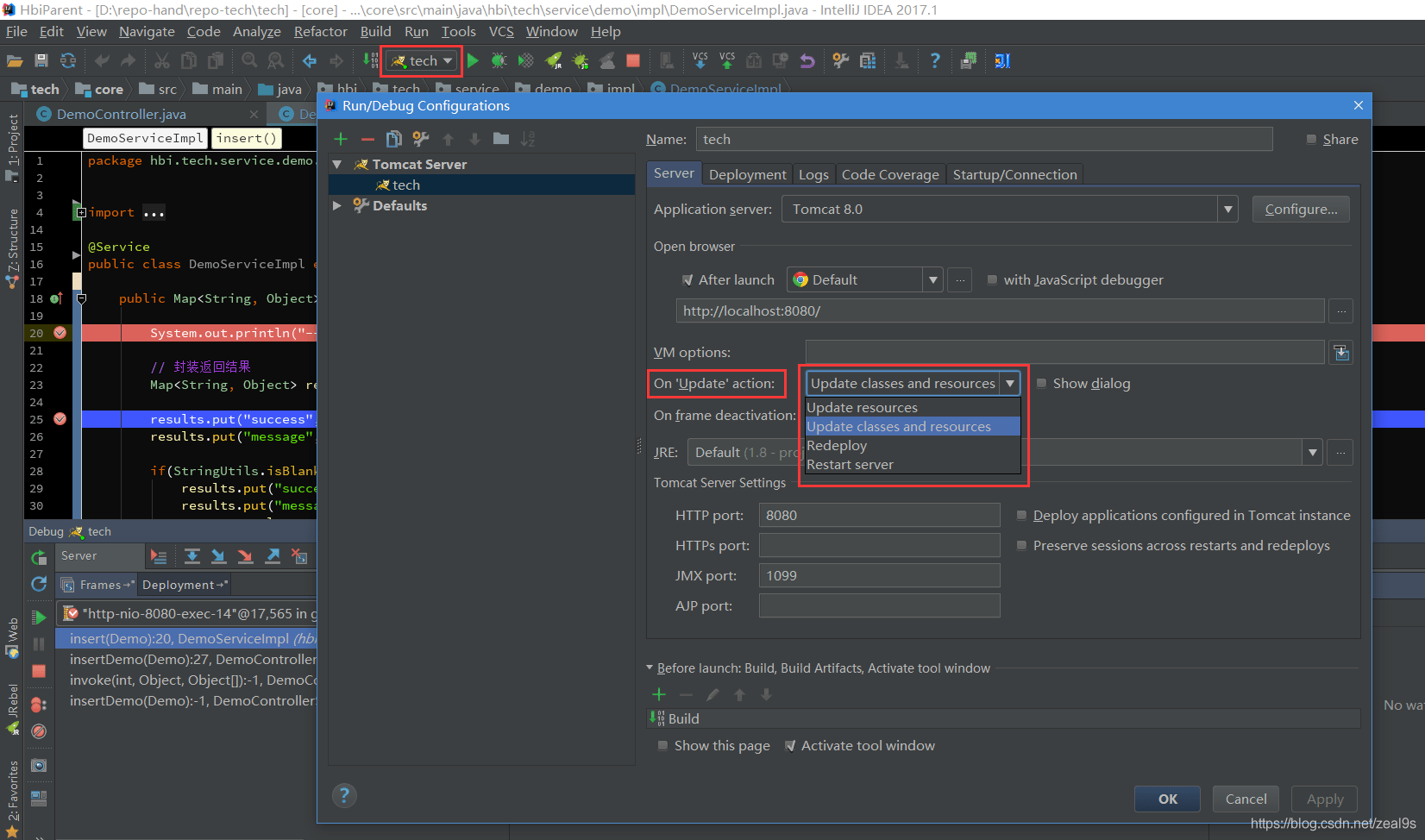Add before-launch task with green plus
1425x840 pixels.
click(x=659, y=694)
